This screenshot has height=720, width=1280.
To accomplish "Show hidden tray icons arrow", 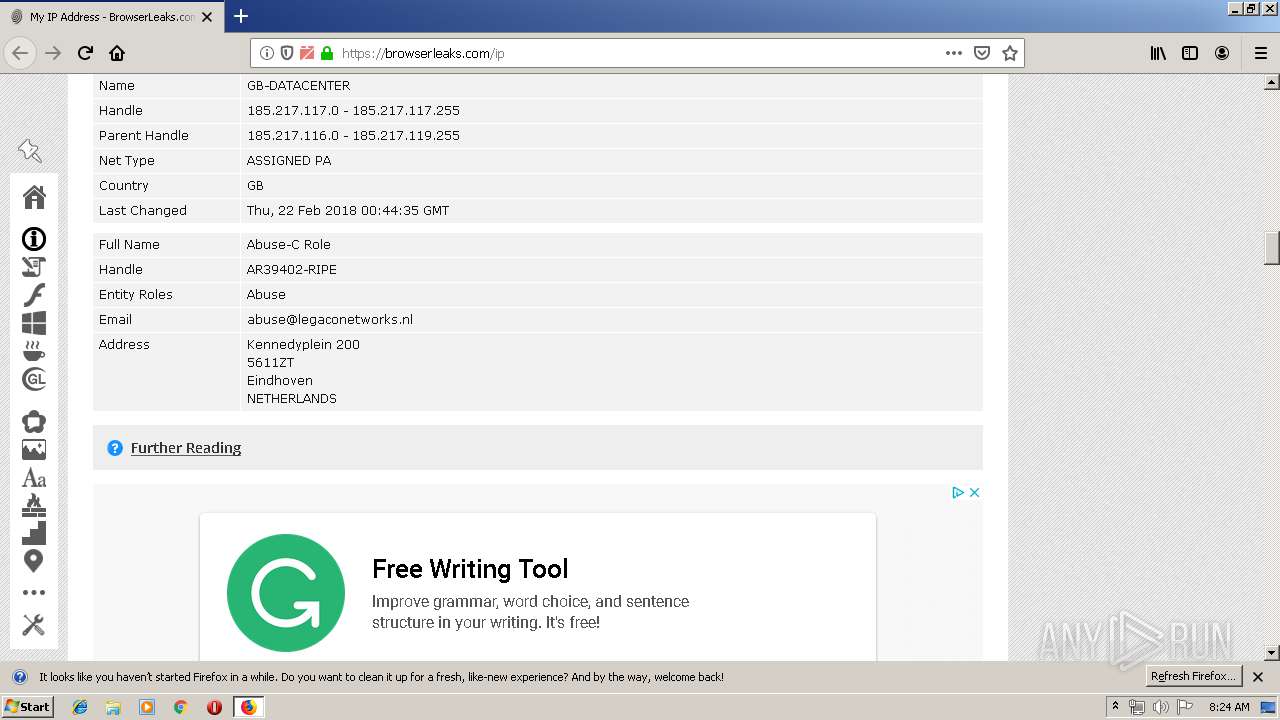I will pos(1115,707).
